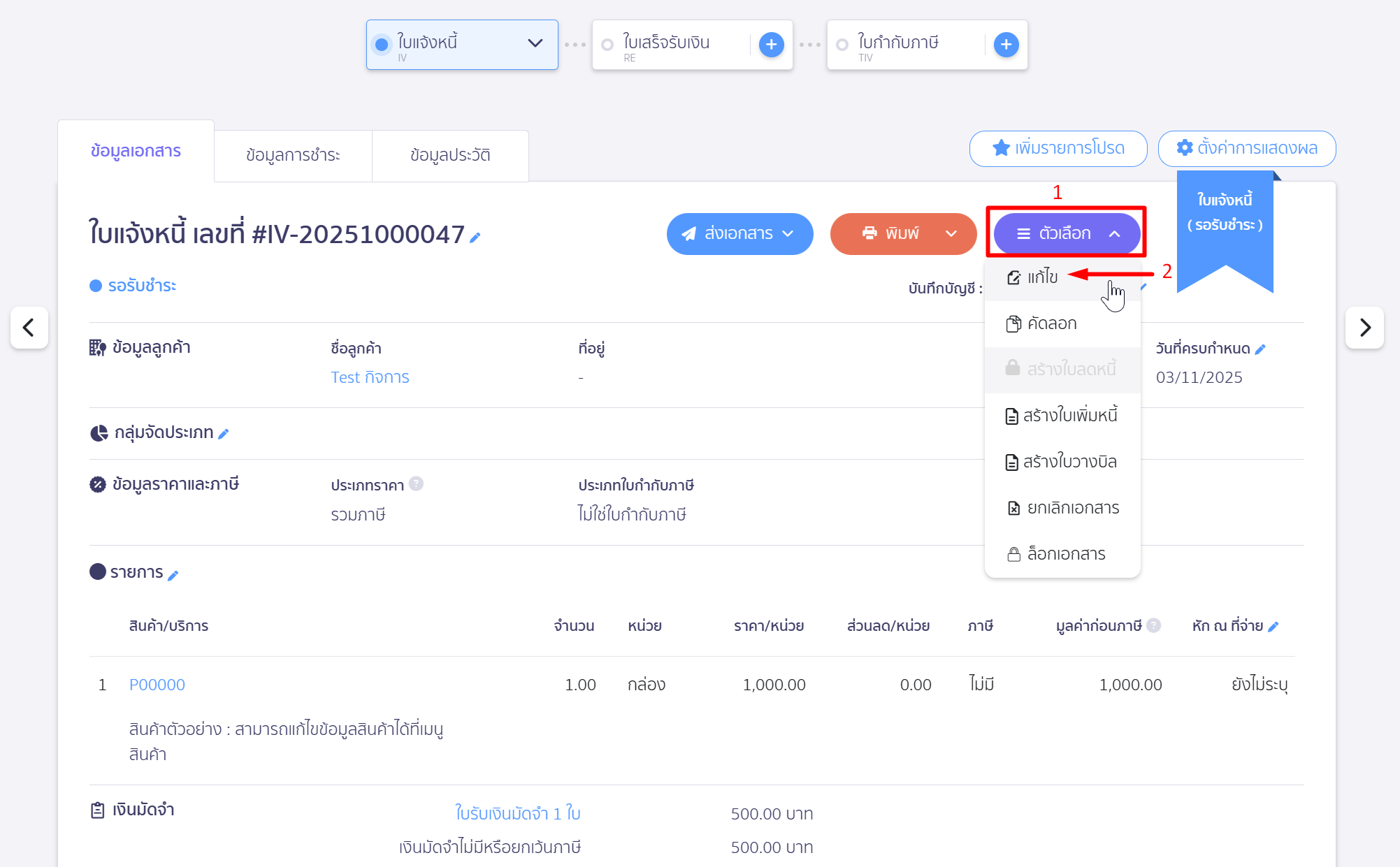This screenshot has height=867, width=1400.
Task: Choose แก้ไข from the options menu
Action: (1042, 277)
